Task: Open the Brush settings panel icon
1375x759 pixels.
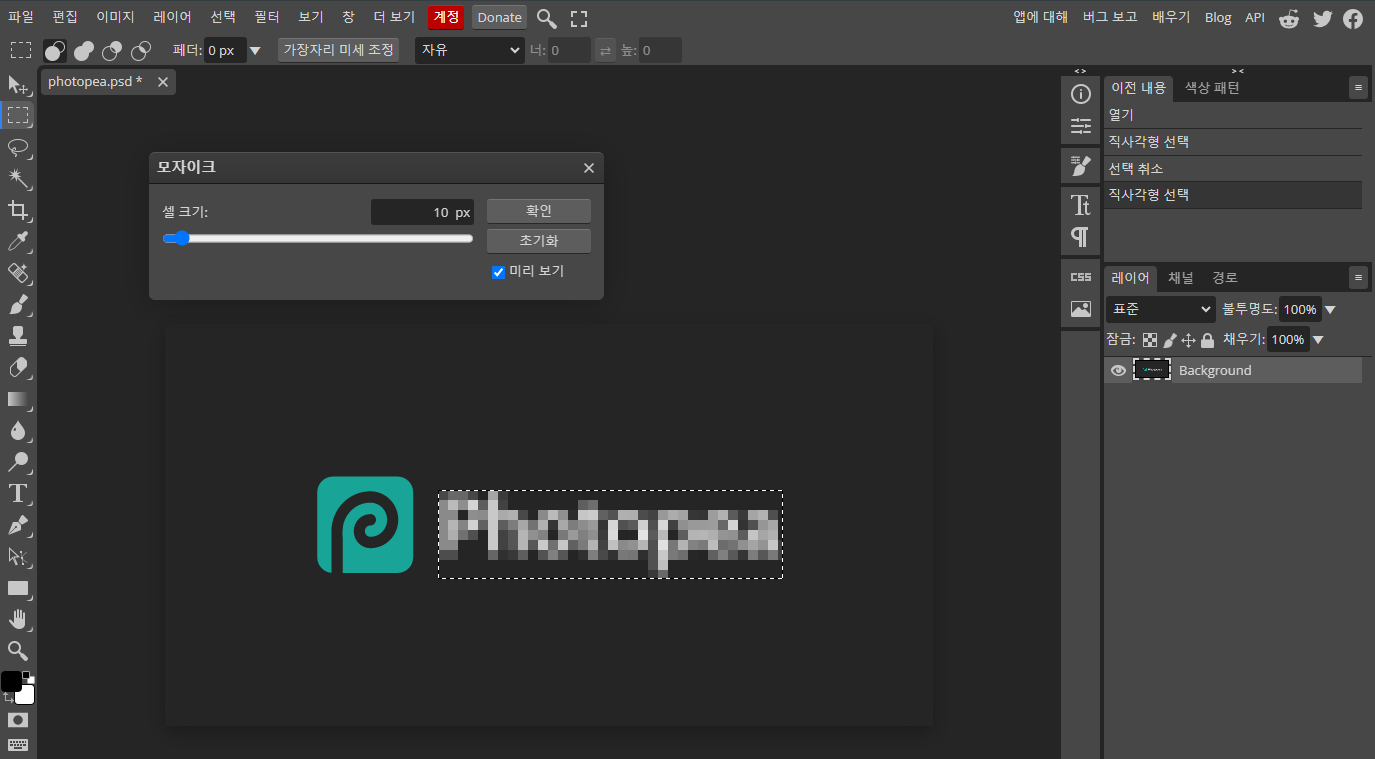Action: coord(1080,166)
